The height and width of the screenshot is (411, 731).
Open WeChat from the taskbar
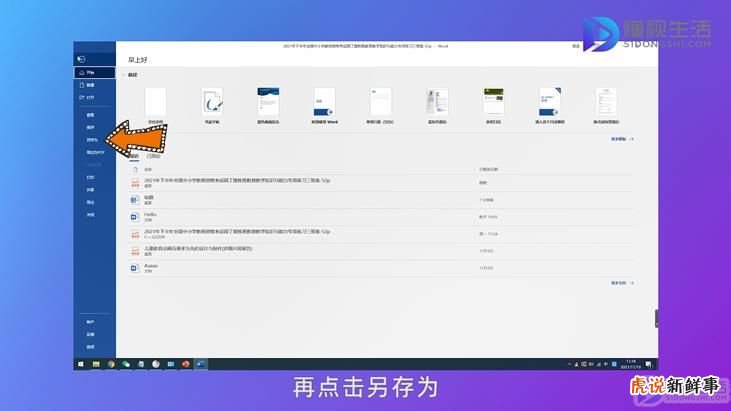[126, 364]
